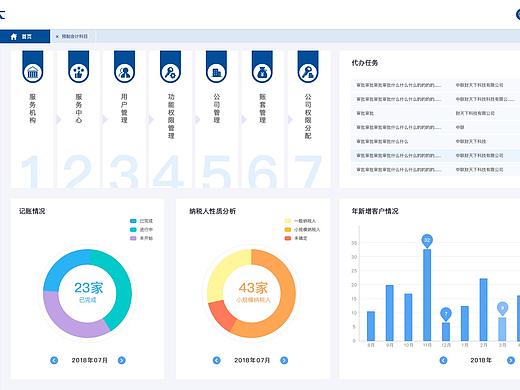Open the 服务机构 bank building icon

(33, 72)
